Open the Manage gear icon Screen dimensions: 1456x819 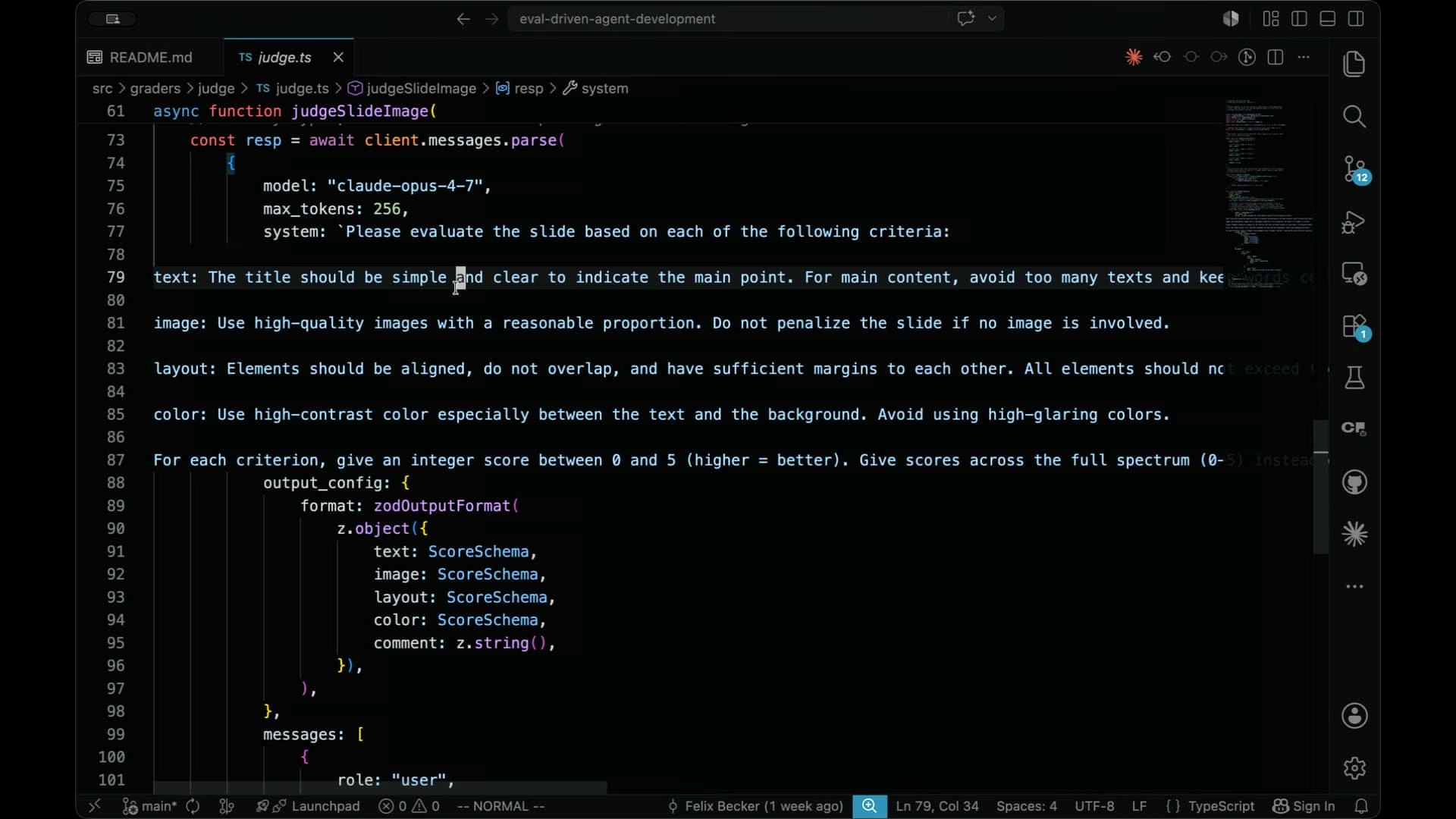[1354, 768]
